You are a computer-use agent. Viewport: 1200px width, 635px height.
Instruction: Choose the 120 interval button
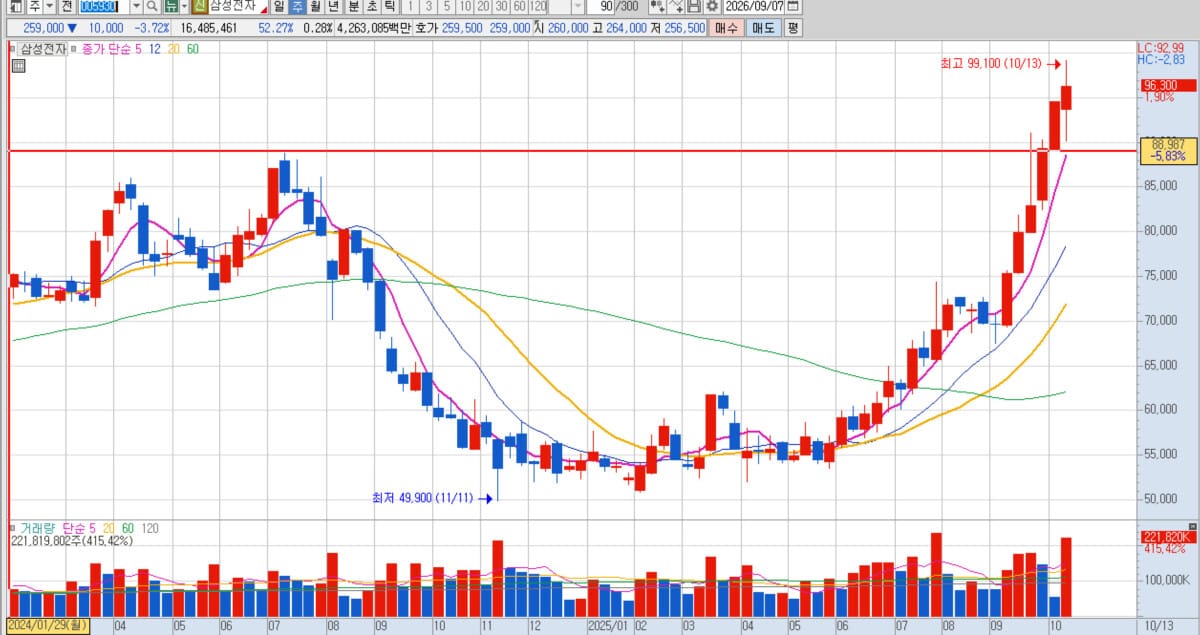click(x=538, y=7)
